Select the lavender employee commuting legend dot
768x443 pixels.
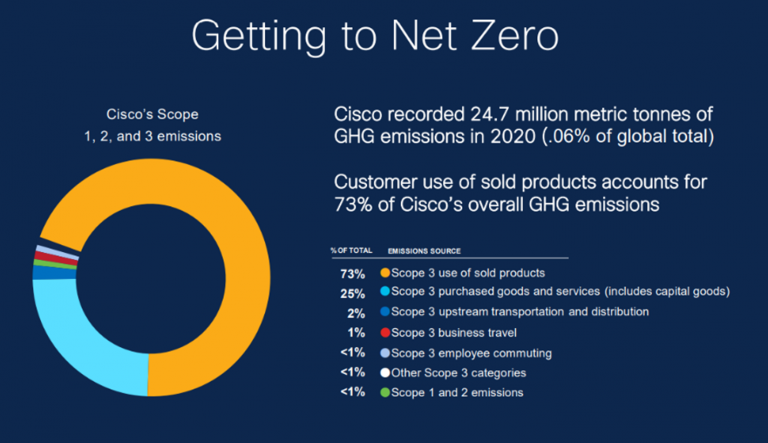[386, 352]
